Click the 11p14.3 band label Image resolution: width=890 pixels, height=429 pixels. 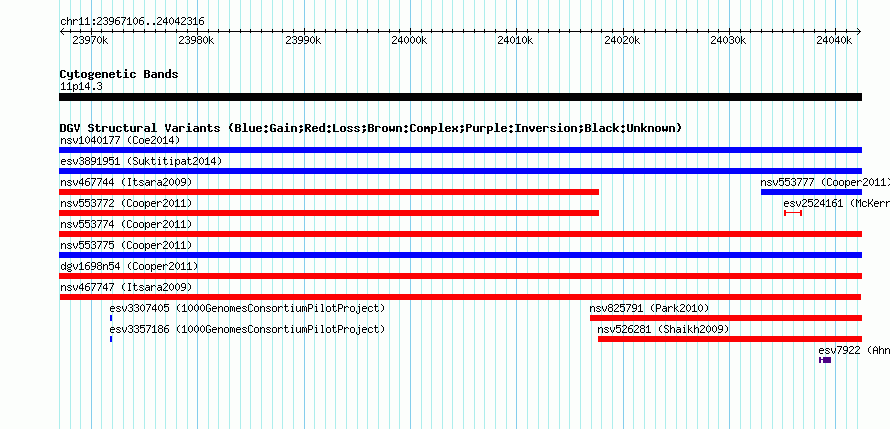click(81, 86)
